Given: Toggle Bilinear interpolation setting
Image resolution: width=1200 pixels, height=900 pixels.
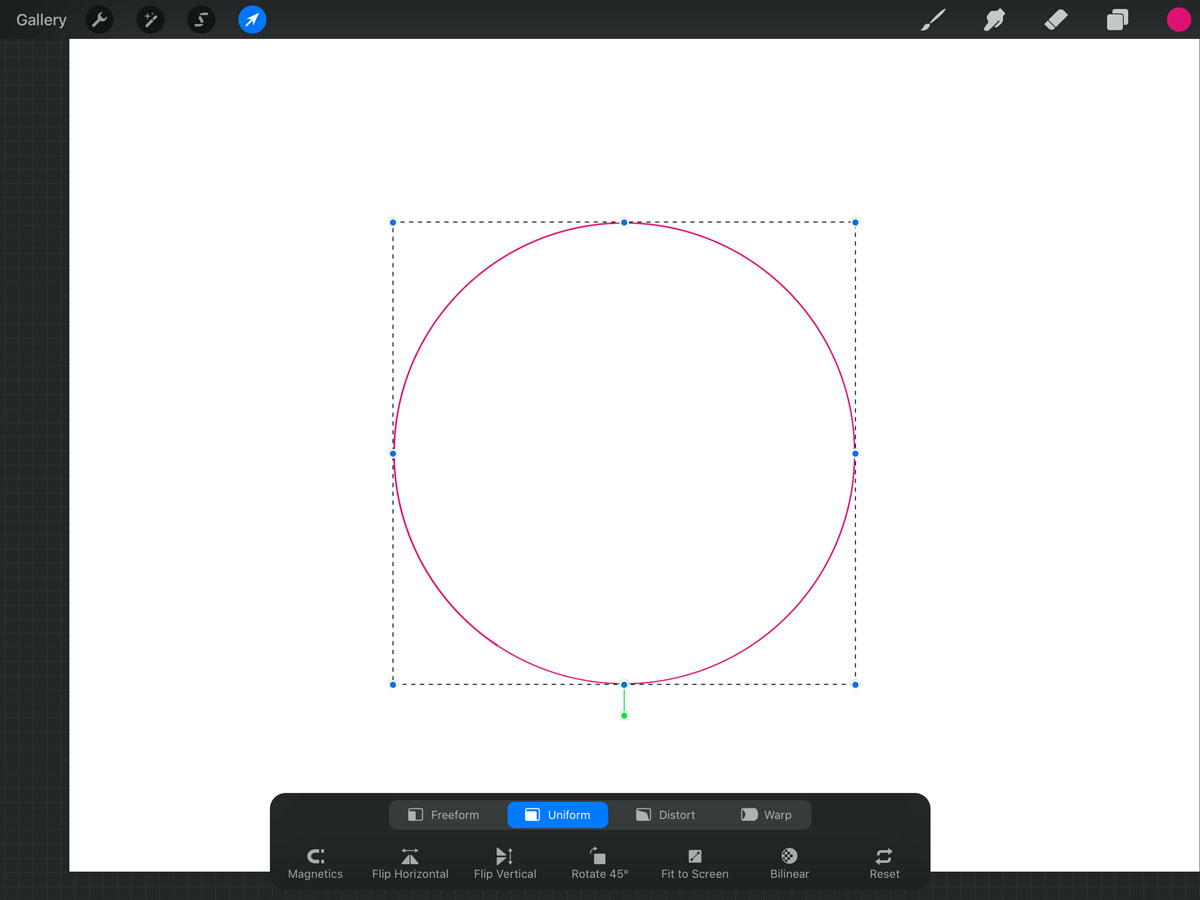Looking at the screenshot, I should (x=789, y=862).
